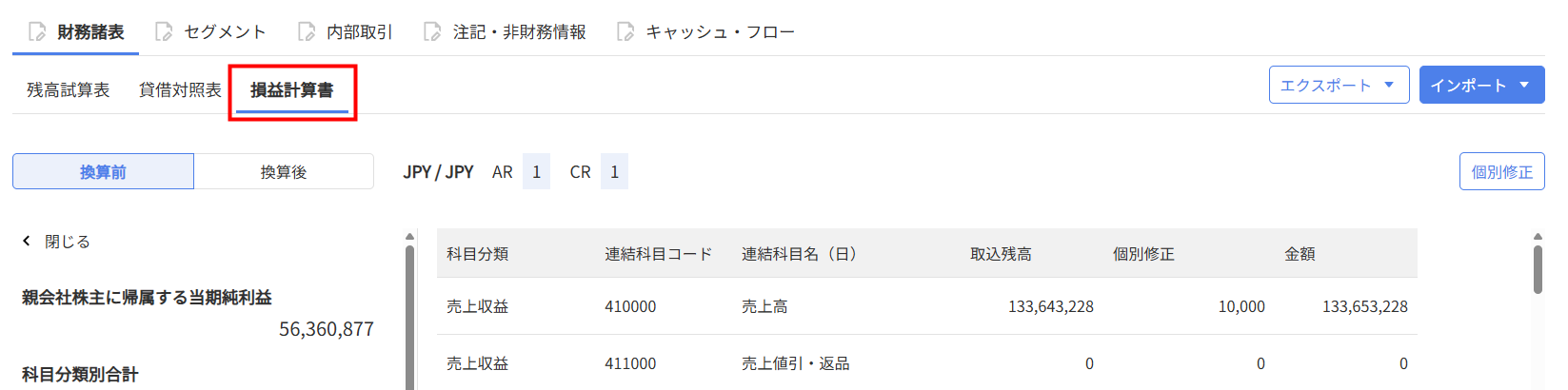1568x390 pixels.
Task: Click the 個別修正 button
Action: tap(1501, 172)
